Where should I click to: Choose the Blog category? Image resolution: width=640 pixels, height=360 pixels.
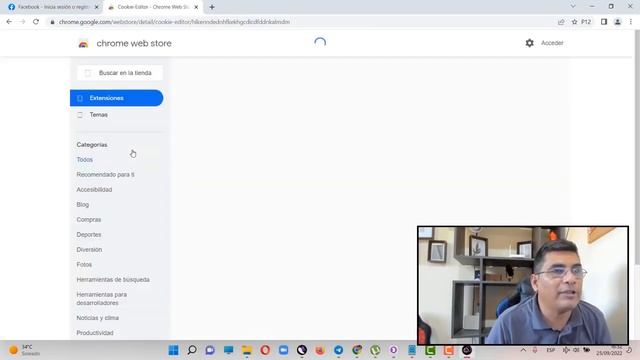(x=82, y=204)
